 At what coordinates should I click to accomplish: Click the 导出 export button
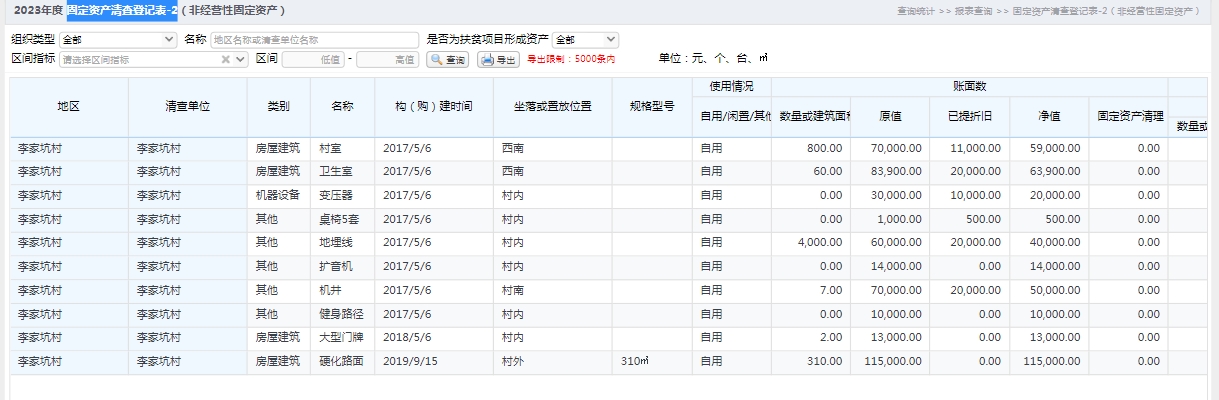(x=499, y=60)
